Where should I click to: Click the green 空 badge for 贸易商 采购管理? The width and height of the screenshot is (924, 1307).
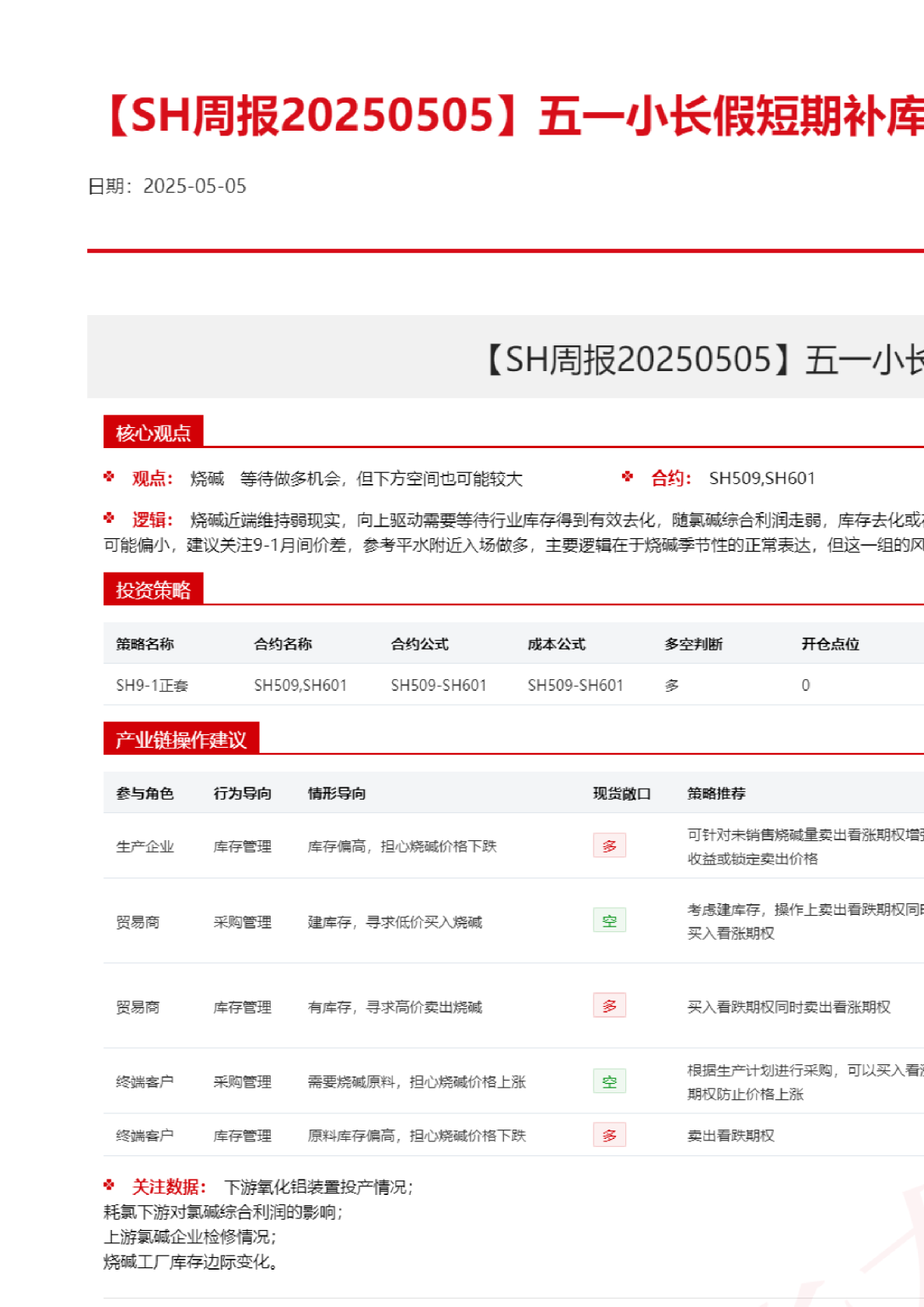pyautogui.click(x=609, y=921)
